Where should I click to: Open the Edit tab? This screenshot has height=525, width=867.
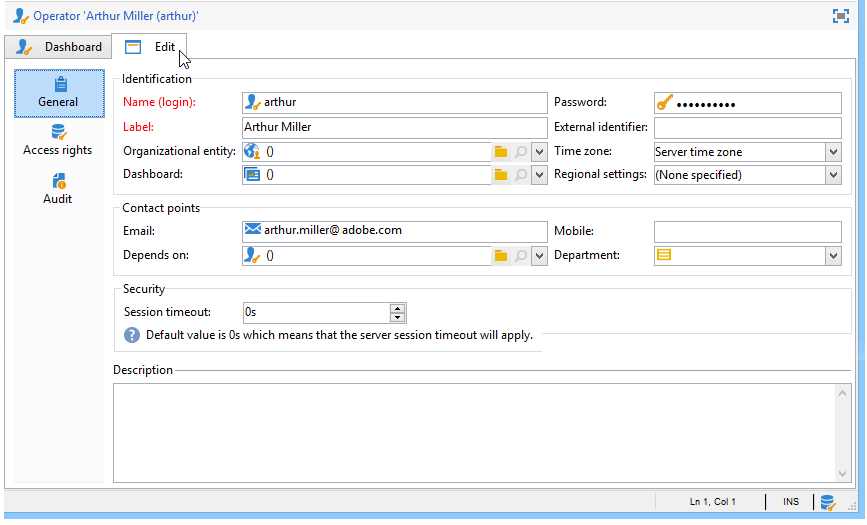click(149, 46)
